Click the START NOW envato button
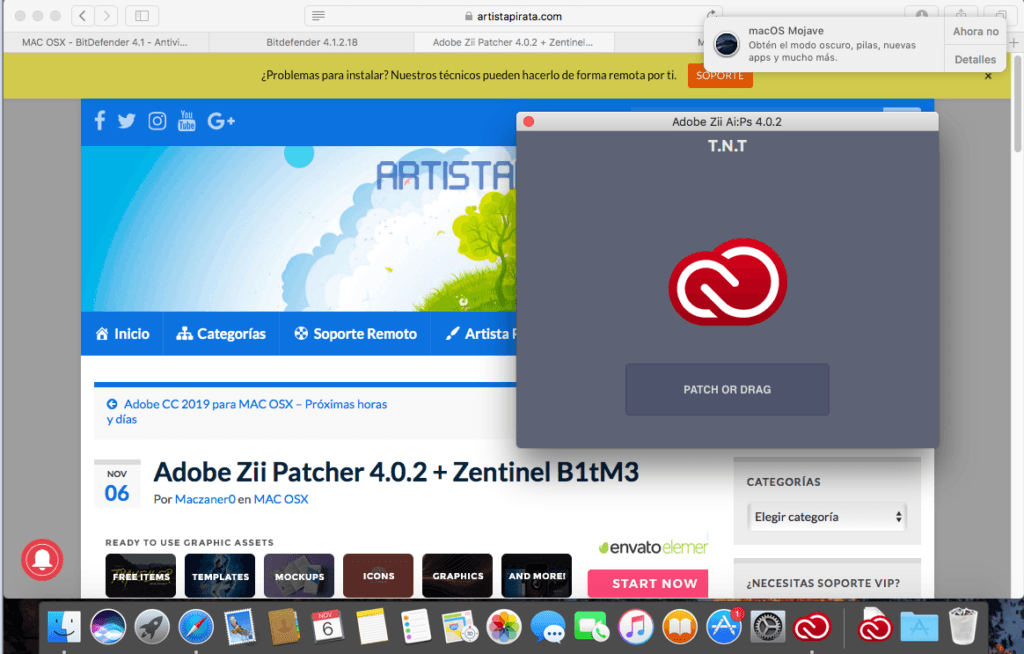The image size is (1024, 654). point(648,583)
